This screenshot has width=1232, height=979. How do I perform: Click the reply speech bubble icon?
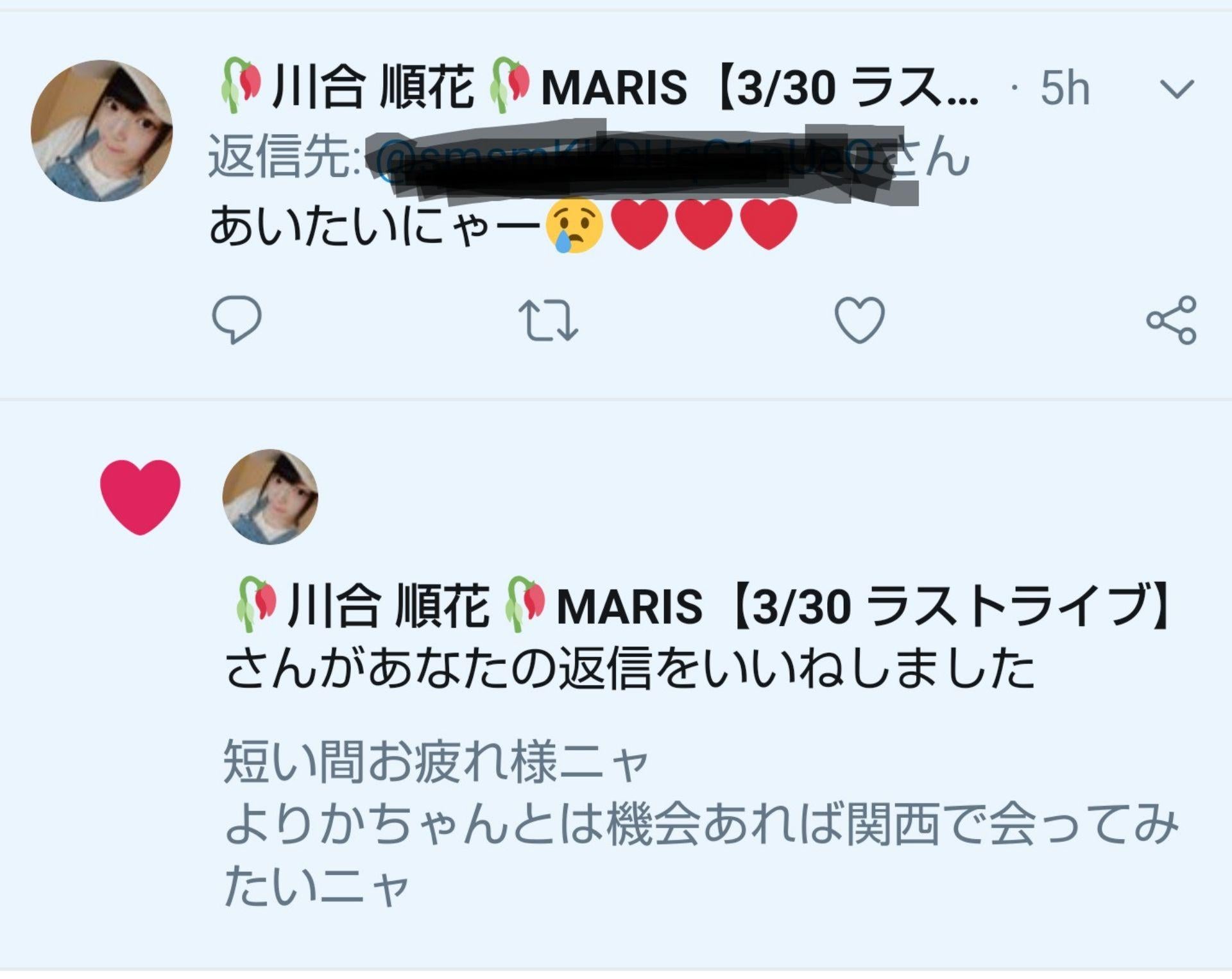point(236,319)
